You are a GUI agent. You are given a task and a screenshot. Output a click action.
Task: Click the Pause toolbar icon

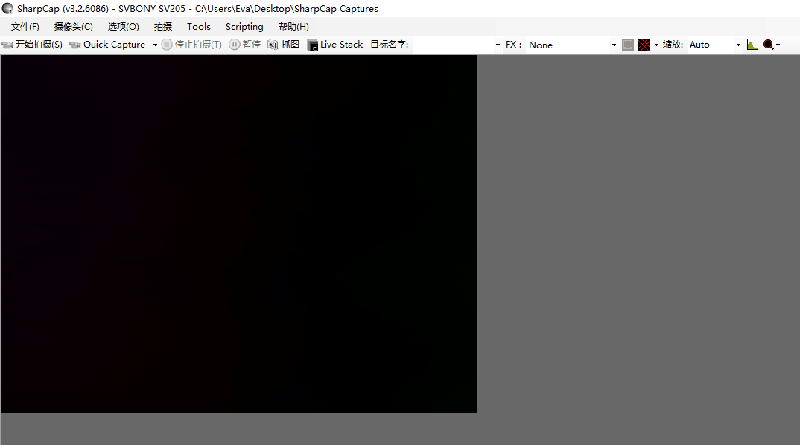click(x=245, y=45)
